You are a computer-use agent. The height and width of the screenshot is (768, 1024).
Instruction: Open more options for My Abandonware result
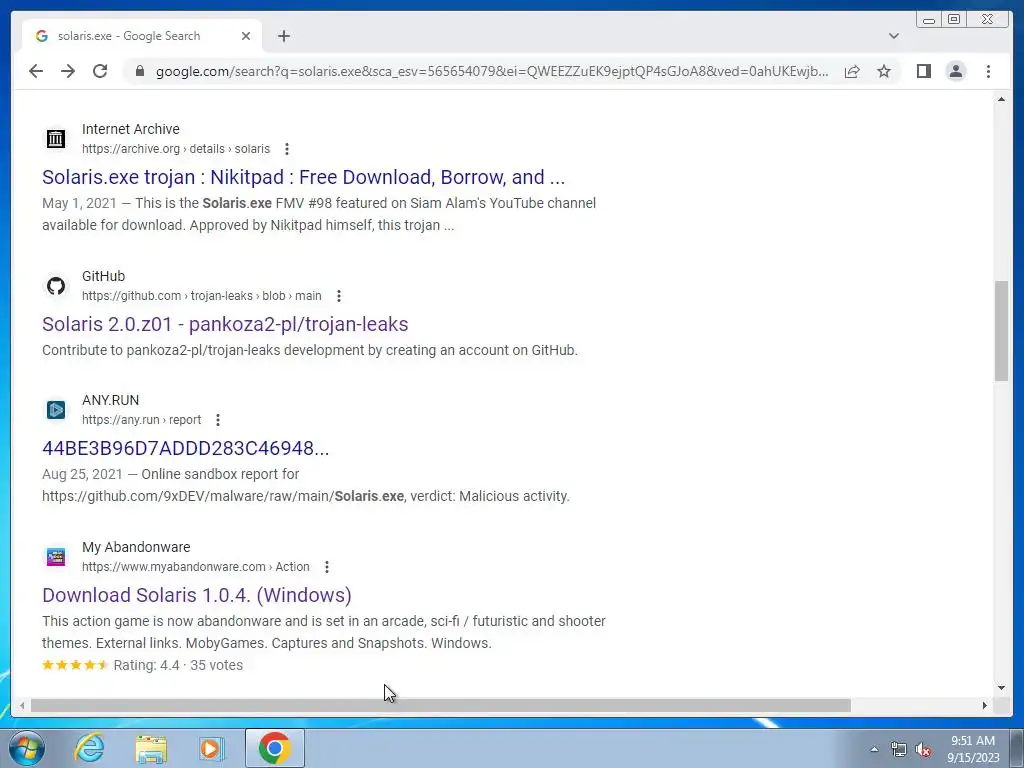[x=327, y=567]
